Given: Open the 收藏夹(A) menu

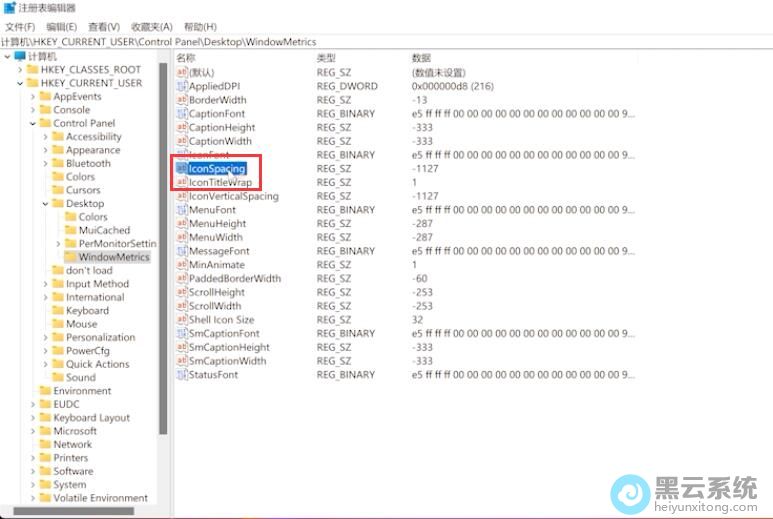Looking at the screenshot, I should pos(152,27).
